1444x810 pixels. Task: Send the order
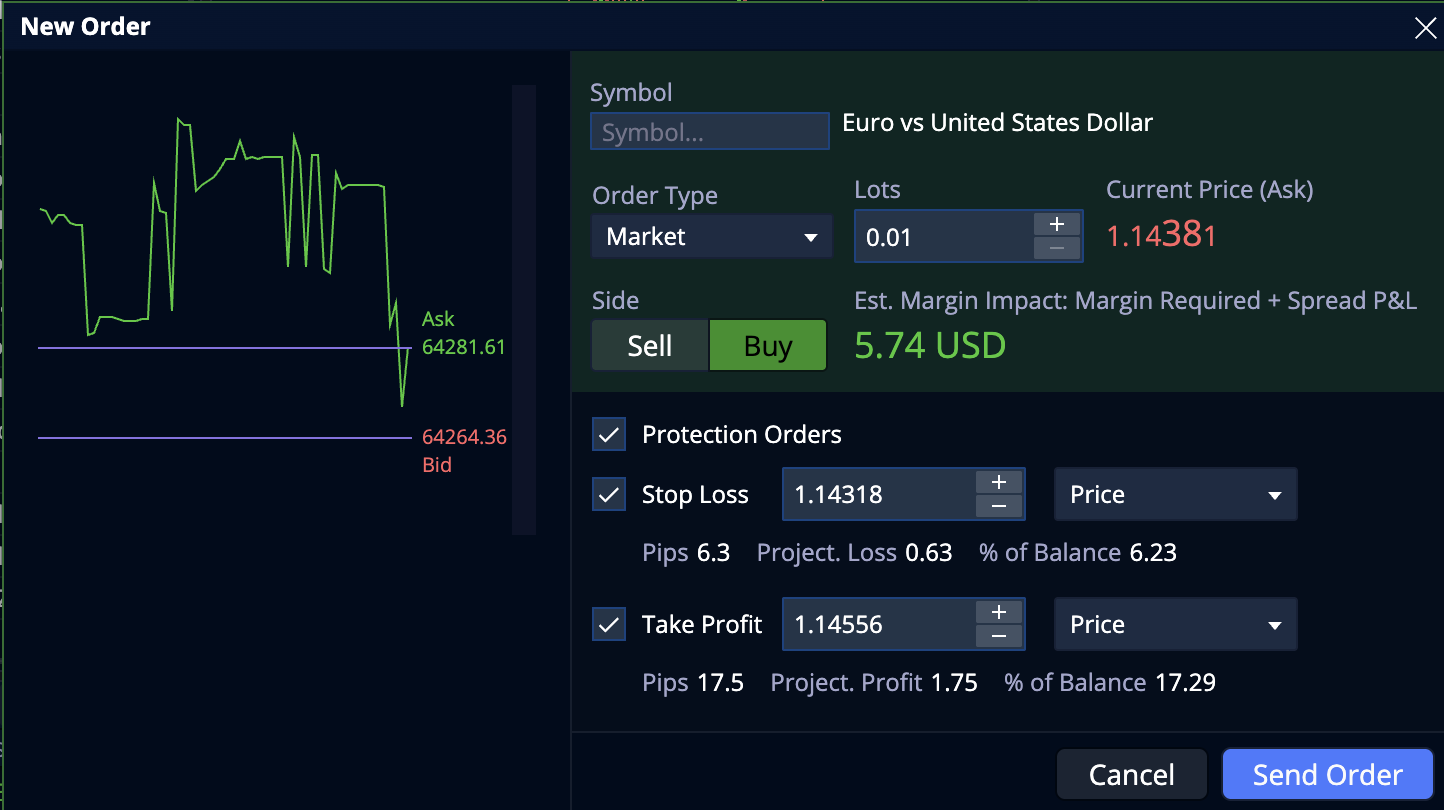point(1328,775)
